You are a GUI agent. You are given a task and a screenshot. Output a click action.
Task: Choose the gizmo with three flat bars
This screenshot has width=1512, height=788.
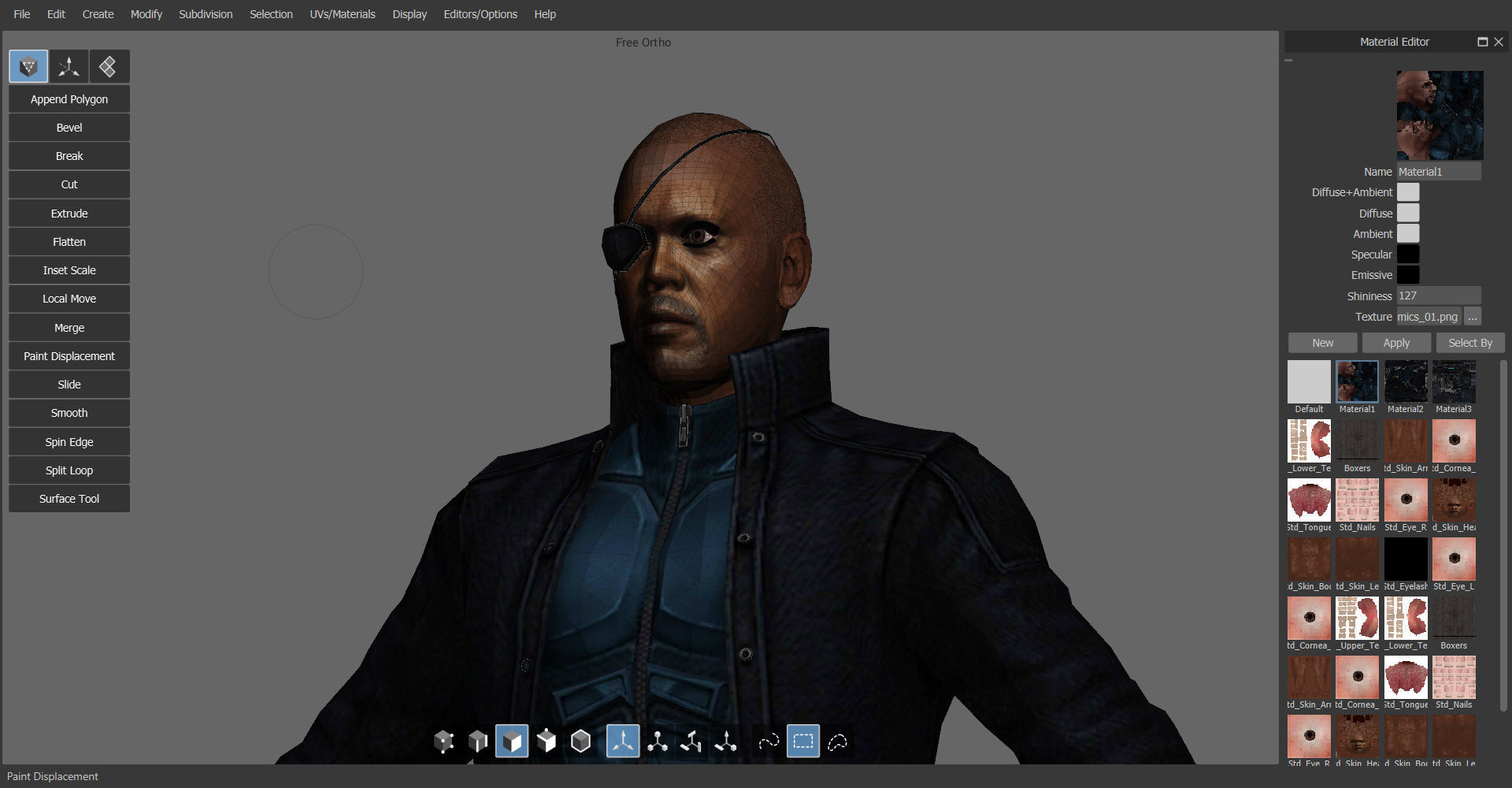[x=691, y=742]
